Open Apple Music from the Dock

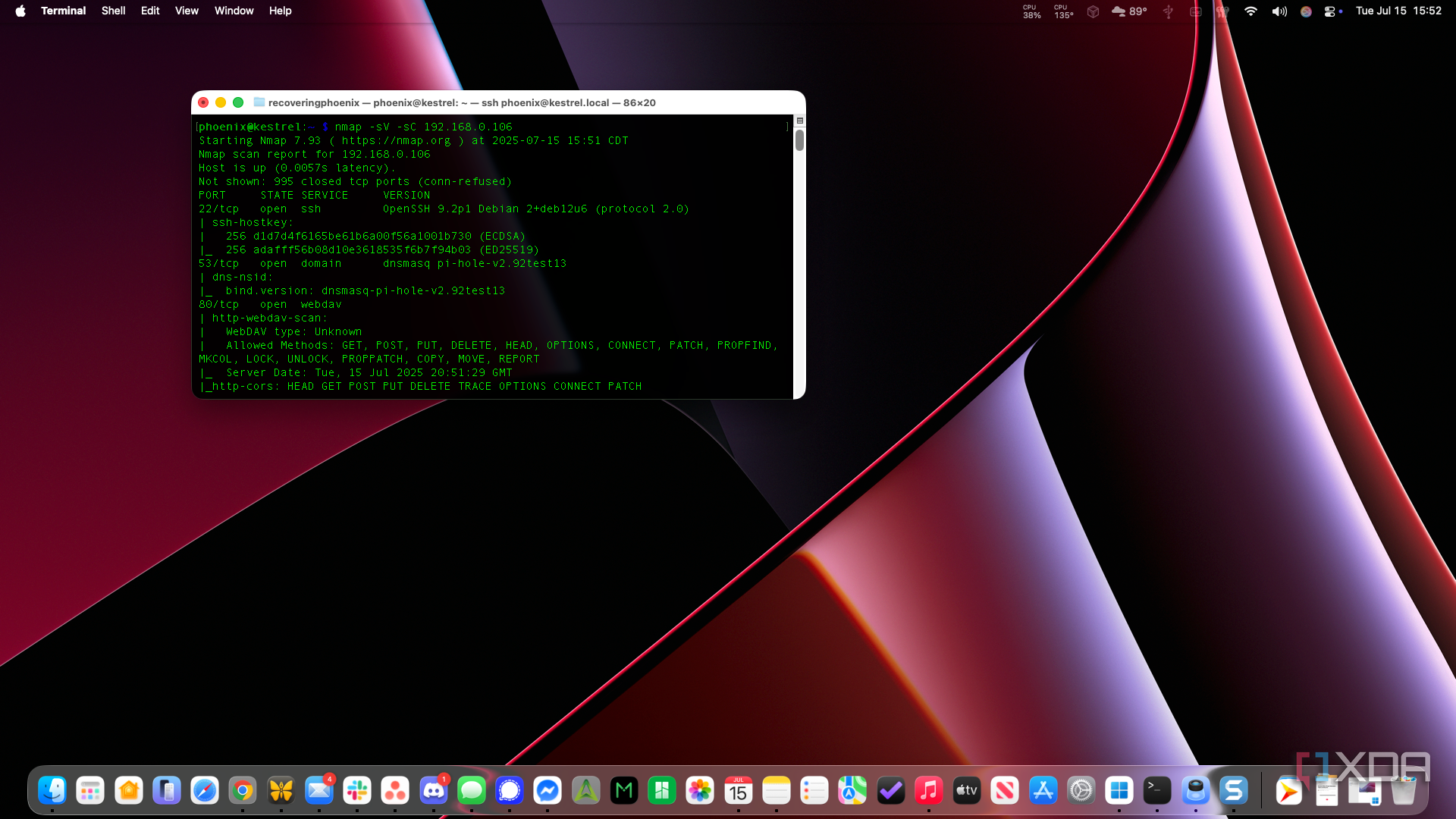pyautogui.click(x=930, y=791)
